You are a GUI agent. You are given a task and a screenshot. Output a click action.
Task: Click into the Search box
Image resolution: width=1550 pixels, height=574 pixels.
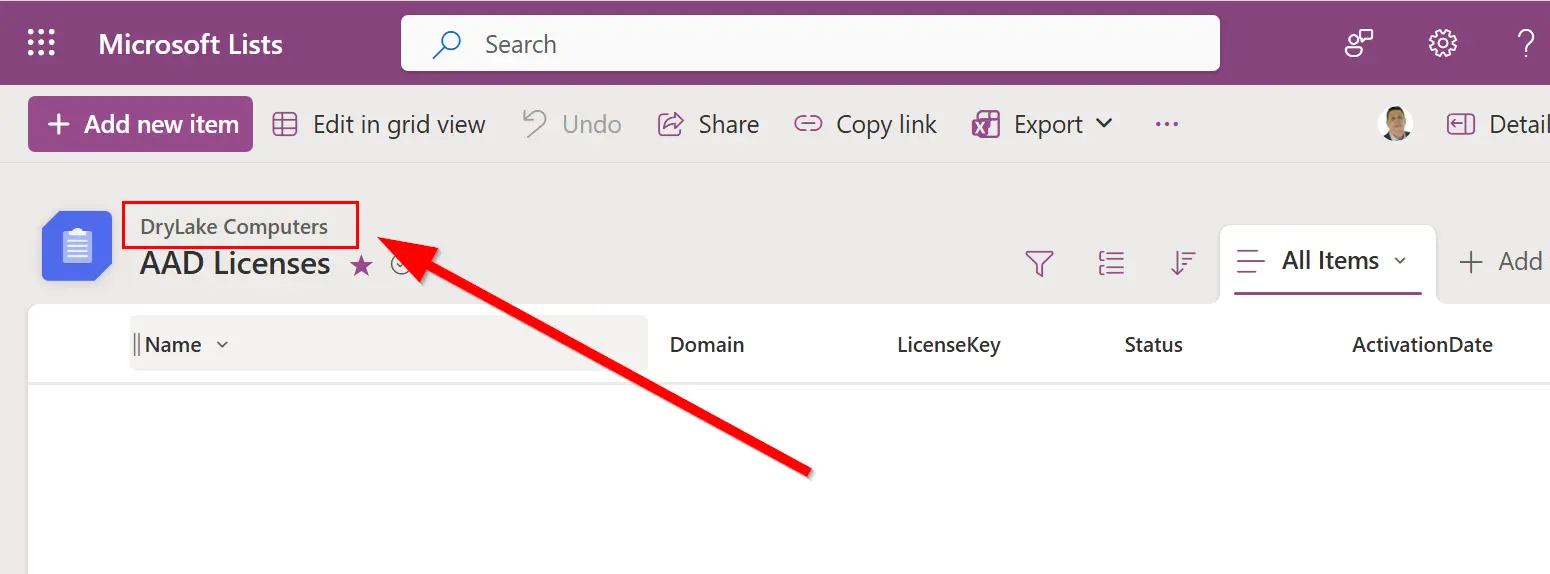(810, 44)
